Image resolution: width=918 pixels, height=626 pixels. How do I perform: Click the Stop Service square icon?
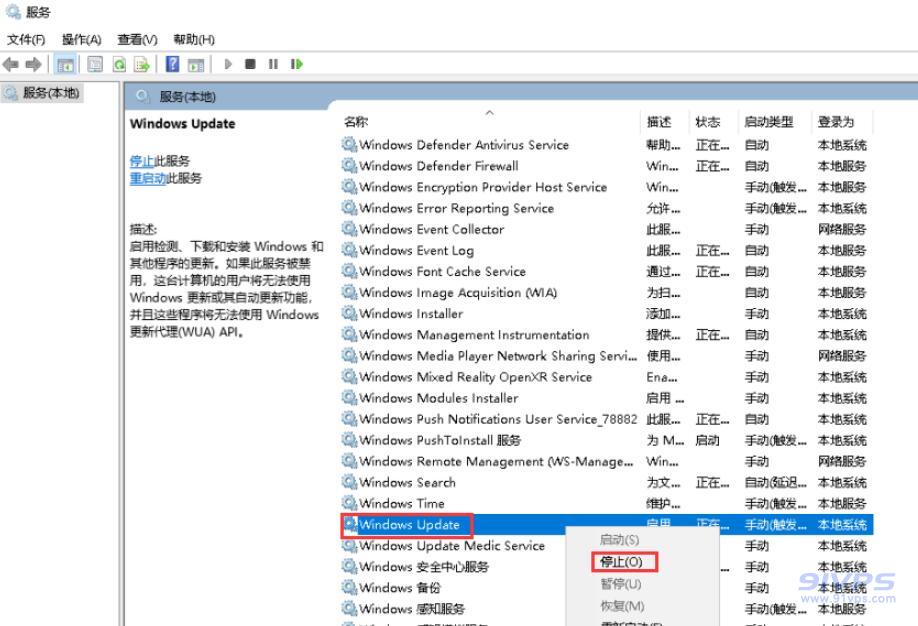(x=251, y=64)
